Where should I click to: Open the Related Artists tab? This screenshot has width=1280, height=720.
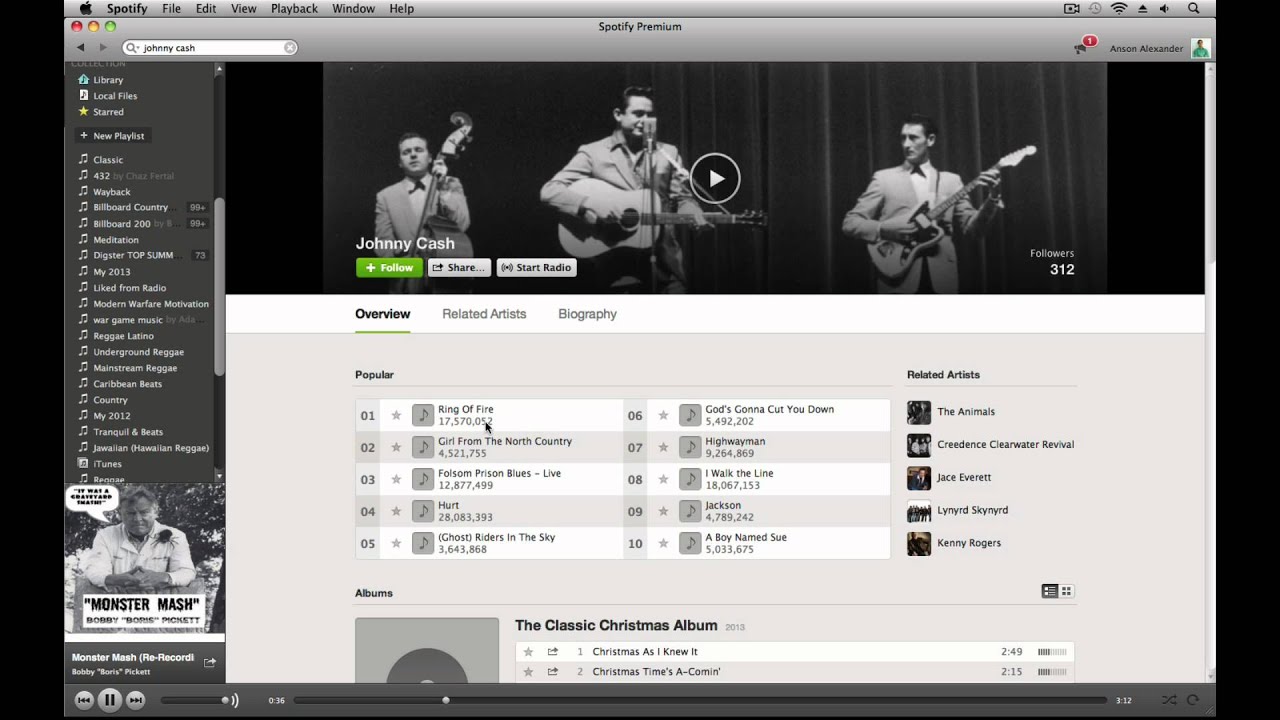[484, 314]
